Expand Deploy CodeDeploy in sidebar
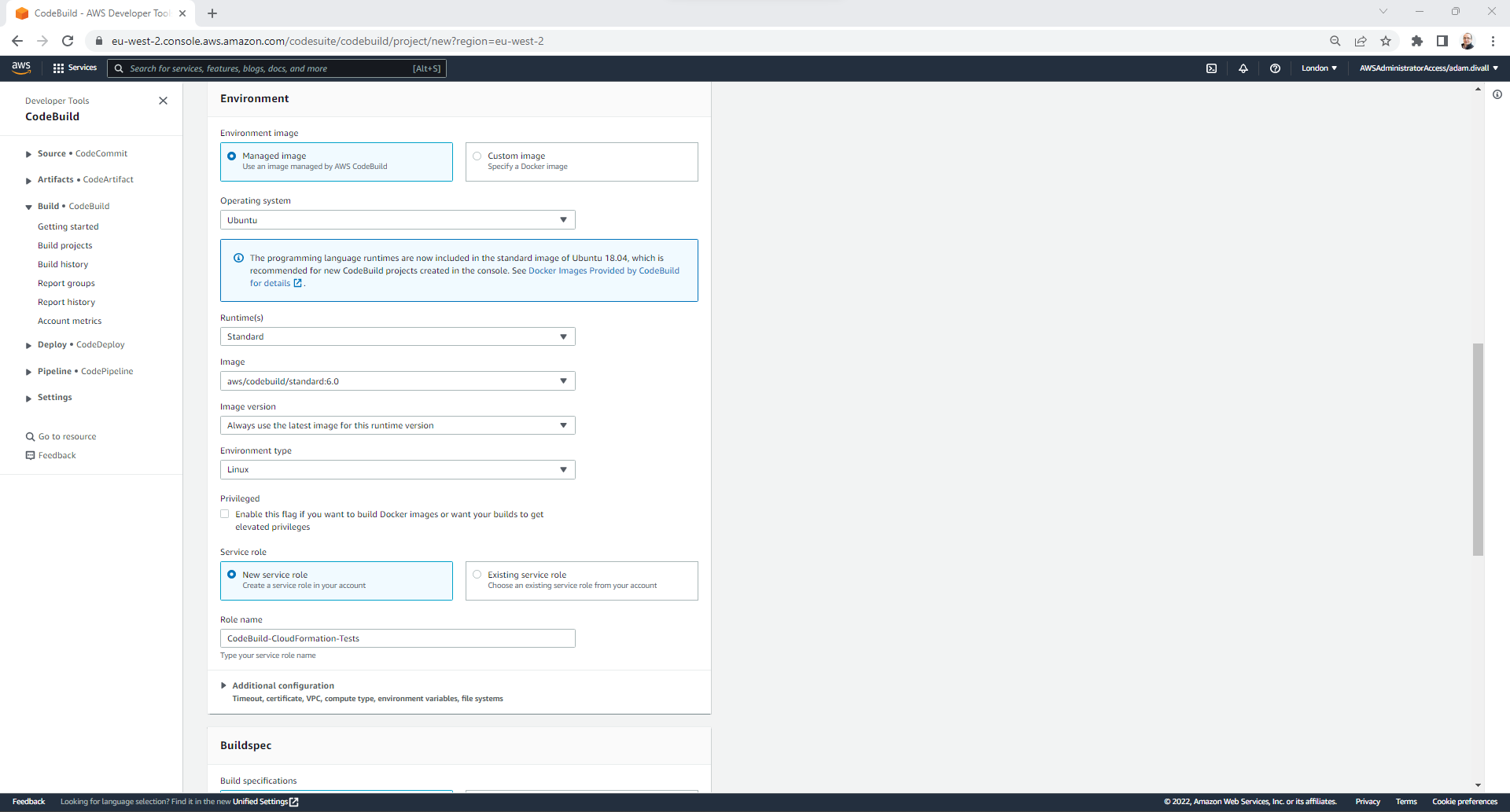Image resolution: width=1510 pixels, height=812 pixels. pos(28,345)
